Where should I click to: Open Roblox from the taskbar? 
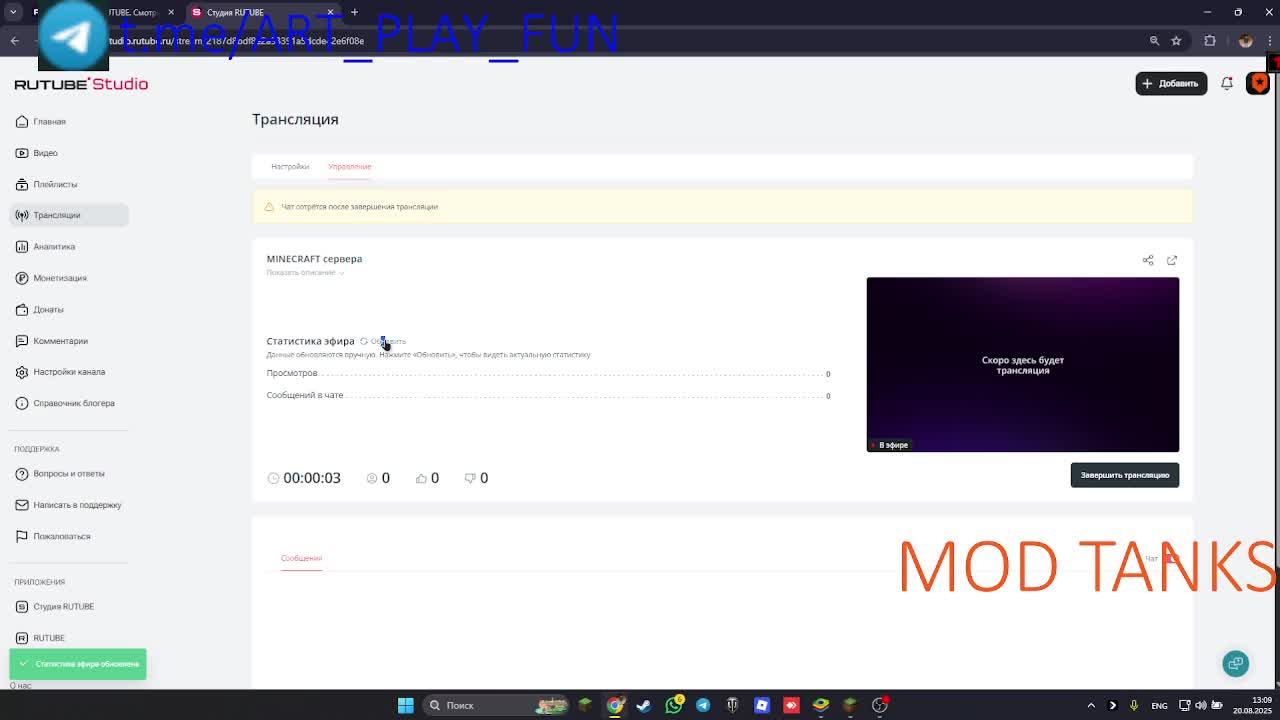click(762, 705)
